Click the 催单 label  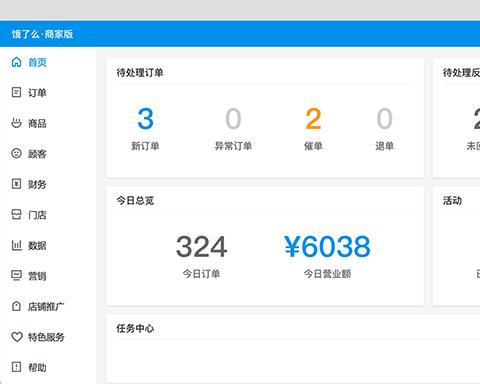pyautogui.click(x=313, y=146)
